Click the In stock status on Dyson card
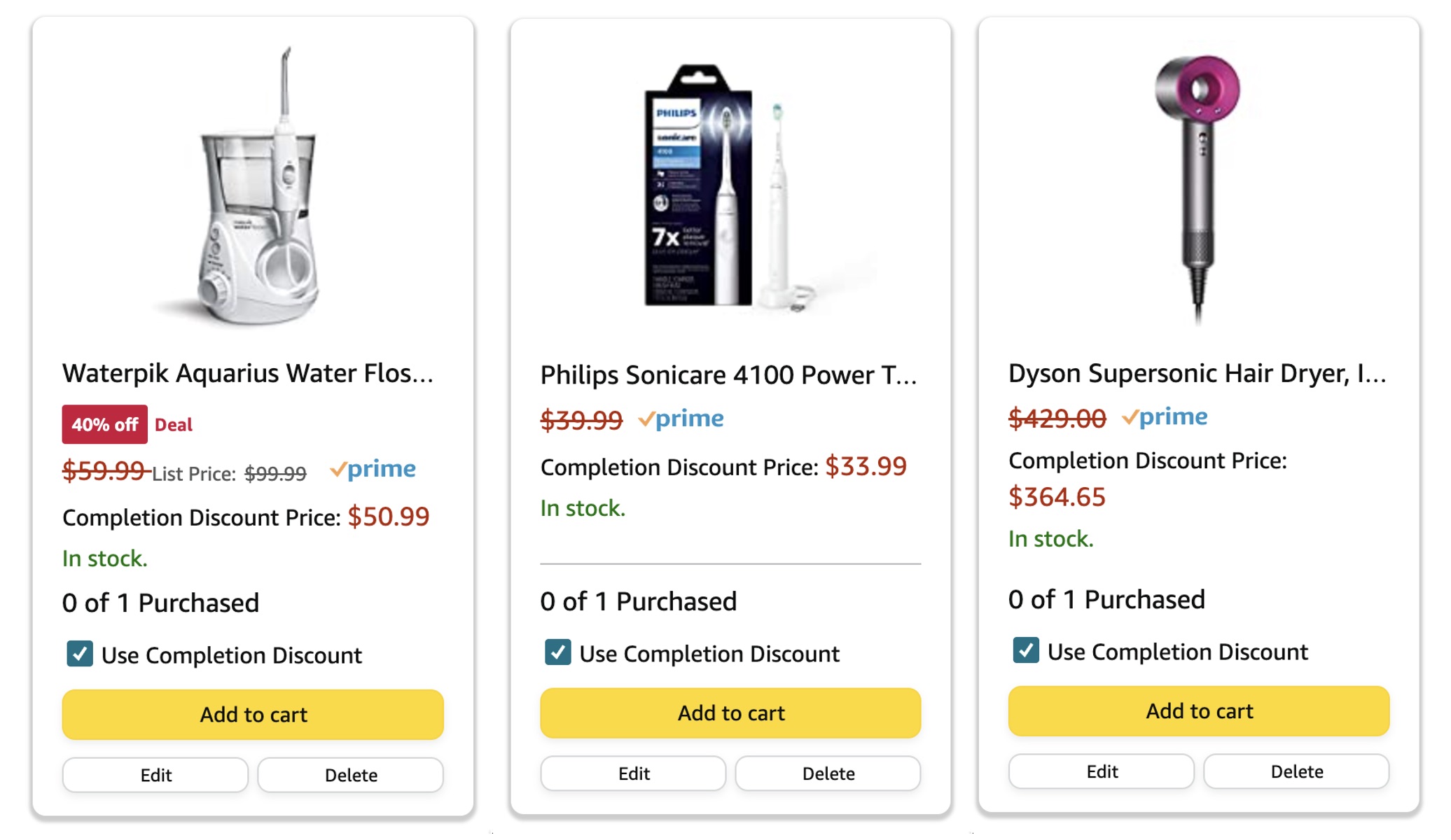 1050,539
